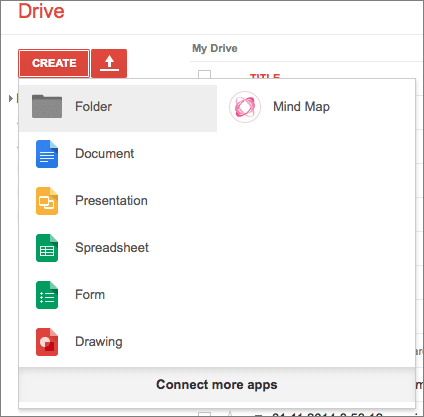
Task: Select the gray Folder icon
Action: click(47, 106)
